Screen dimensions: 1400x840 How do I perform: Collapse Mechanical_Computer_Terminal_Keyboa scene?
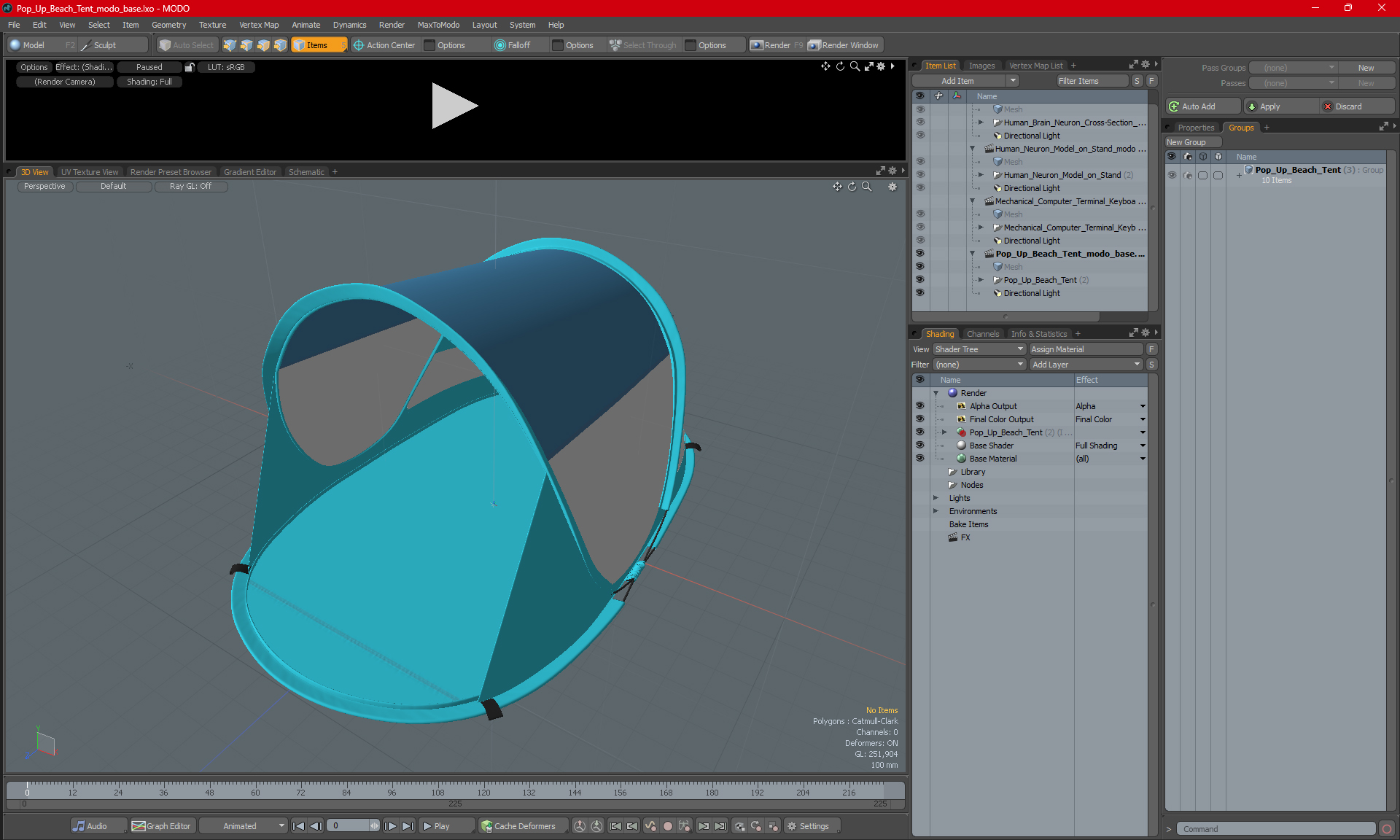[972, 201]
